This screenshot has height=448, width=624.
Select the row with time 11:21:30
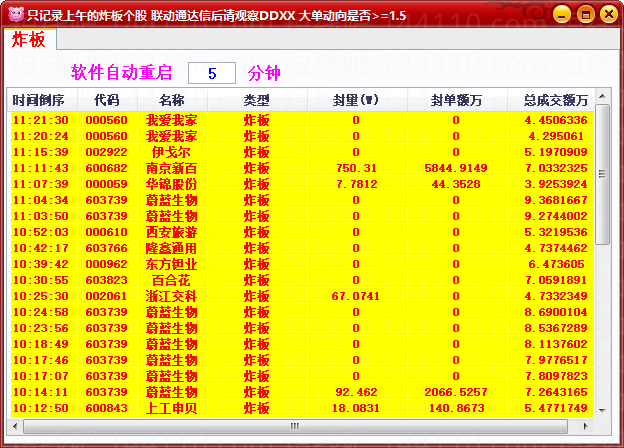tap(301, 120)
